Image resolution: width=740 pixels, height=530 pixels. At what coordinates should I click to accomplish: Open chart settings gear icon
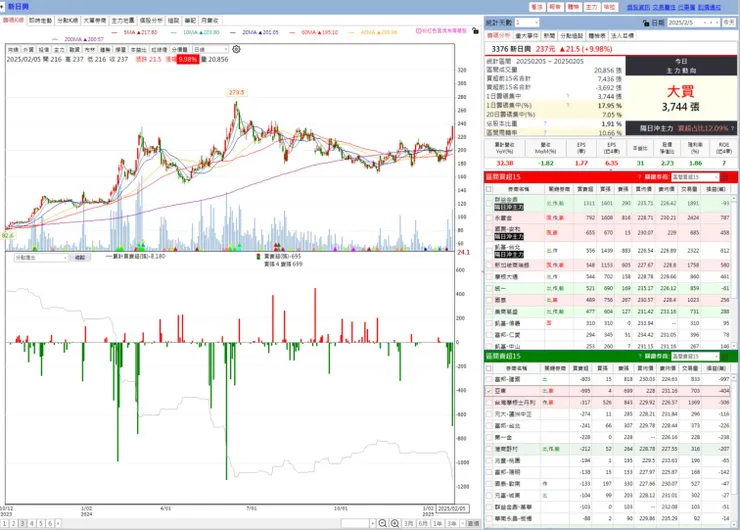pos(236,49)
